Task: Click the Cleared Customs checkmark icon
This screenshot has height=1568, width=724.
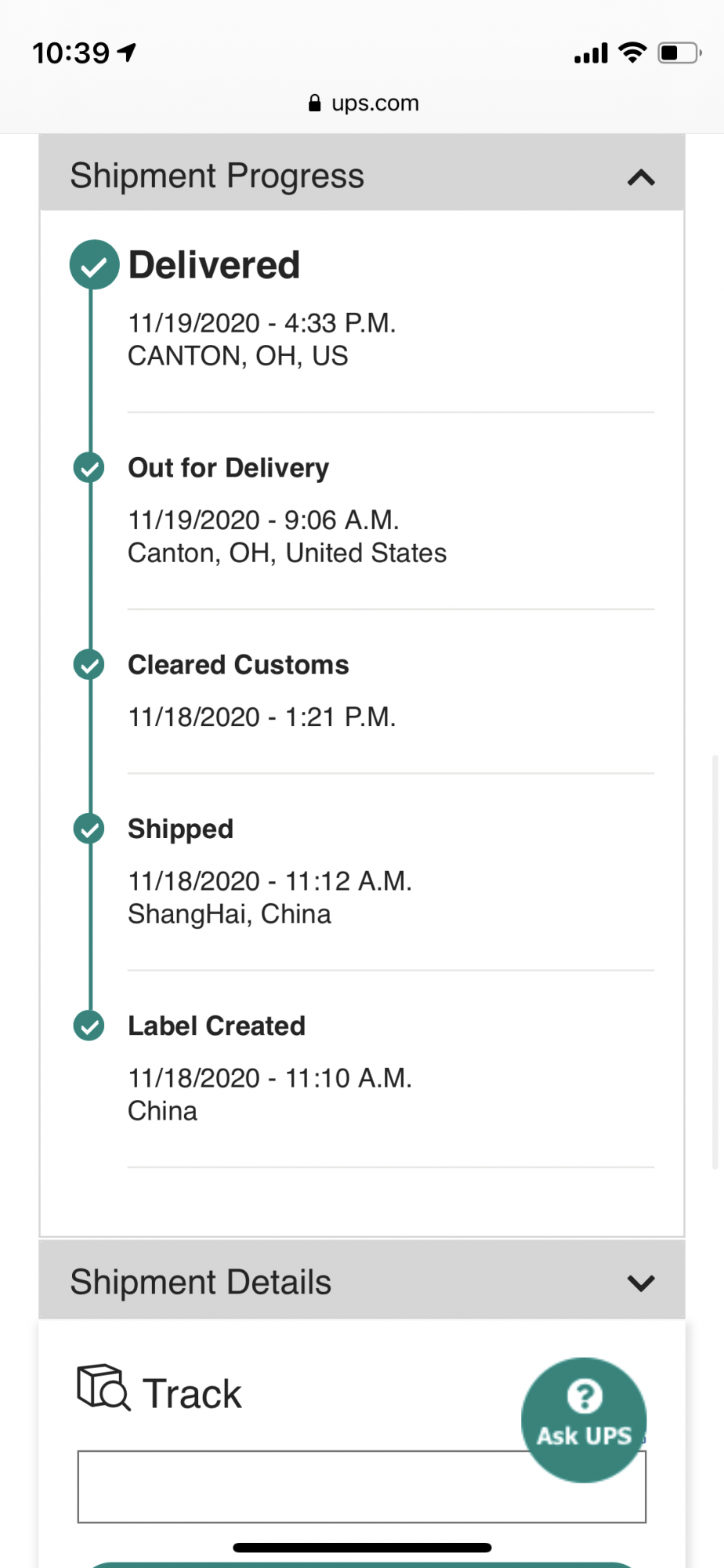Action: (x=89, y=665)
